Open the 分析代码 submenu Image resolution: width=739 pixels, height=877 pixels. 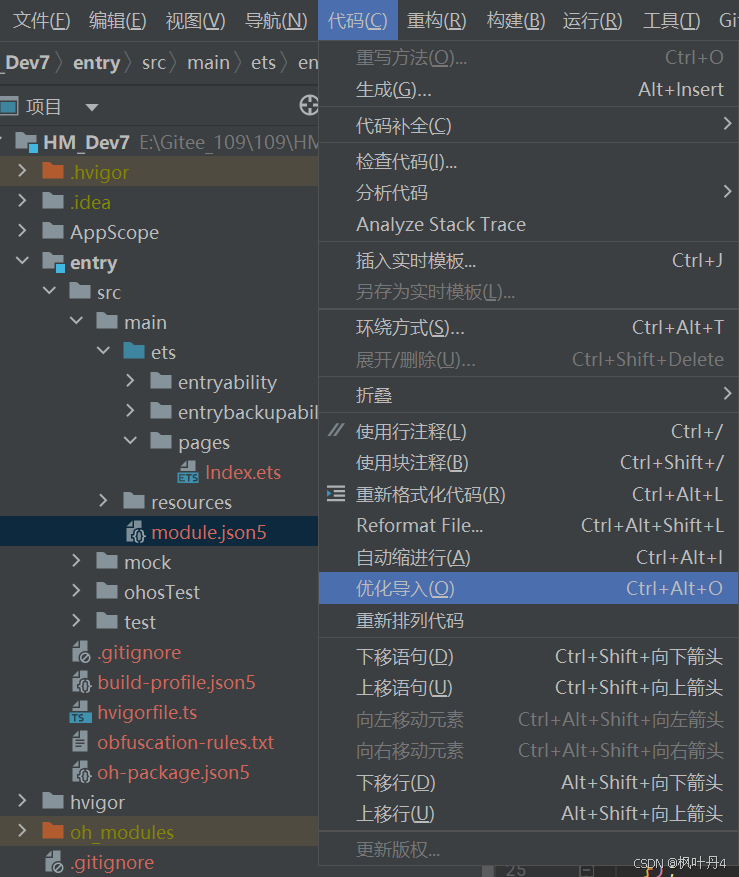click(529, 193)
